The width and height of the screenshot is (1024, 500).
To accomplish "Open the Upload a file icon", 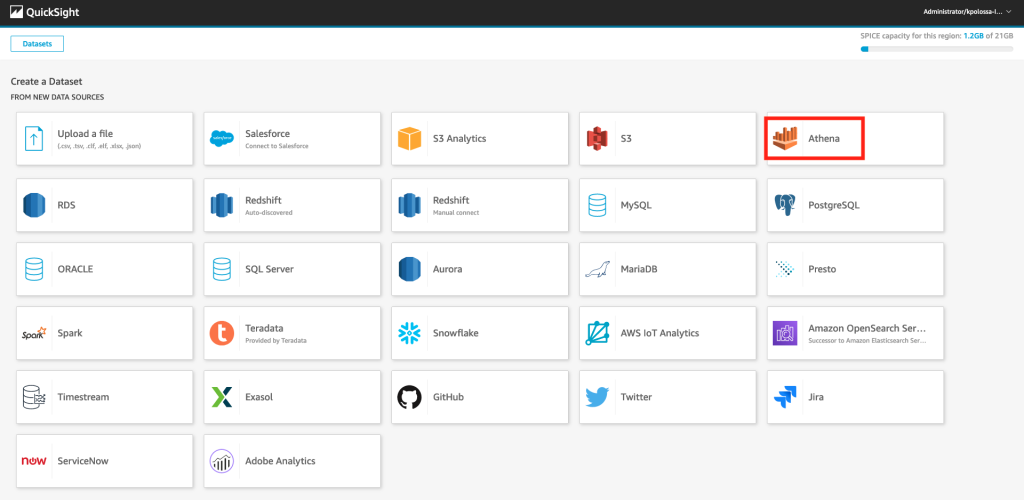I will (34, 139).
